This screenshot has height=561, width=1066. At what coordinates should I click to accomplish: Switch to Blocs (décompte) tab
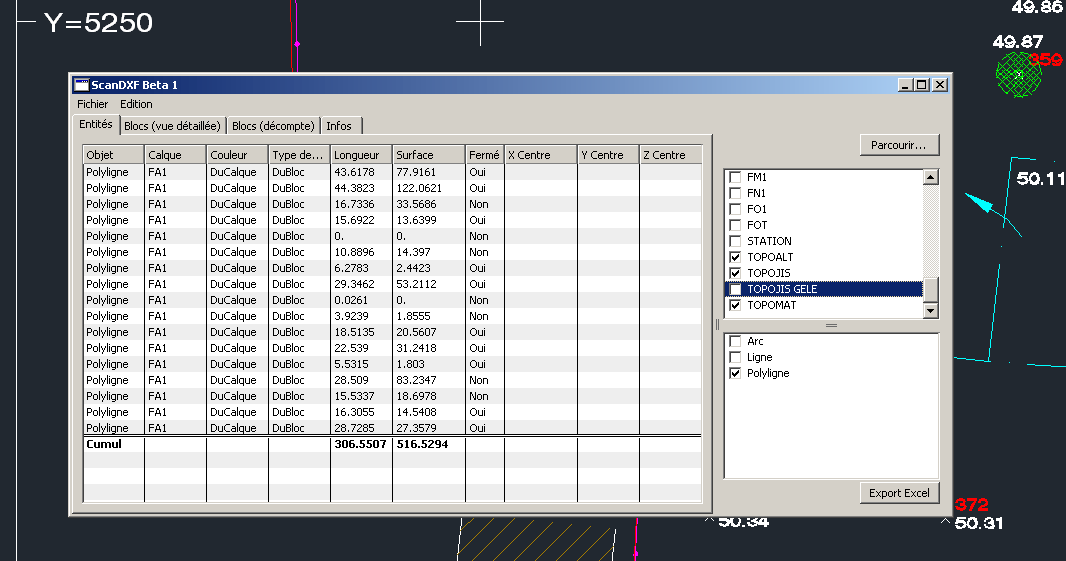point(273,126)
